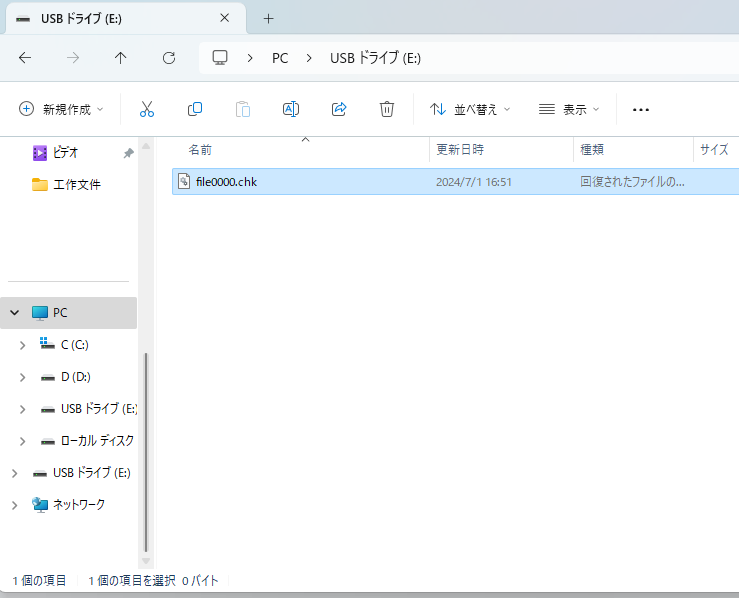
Task: Click the 1 個の項目 status text
Action: tap(39, 581)
